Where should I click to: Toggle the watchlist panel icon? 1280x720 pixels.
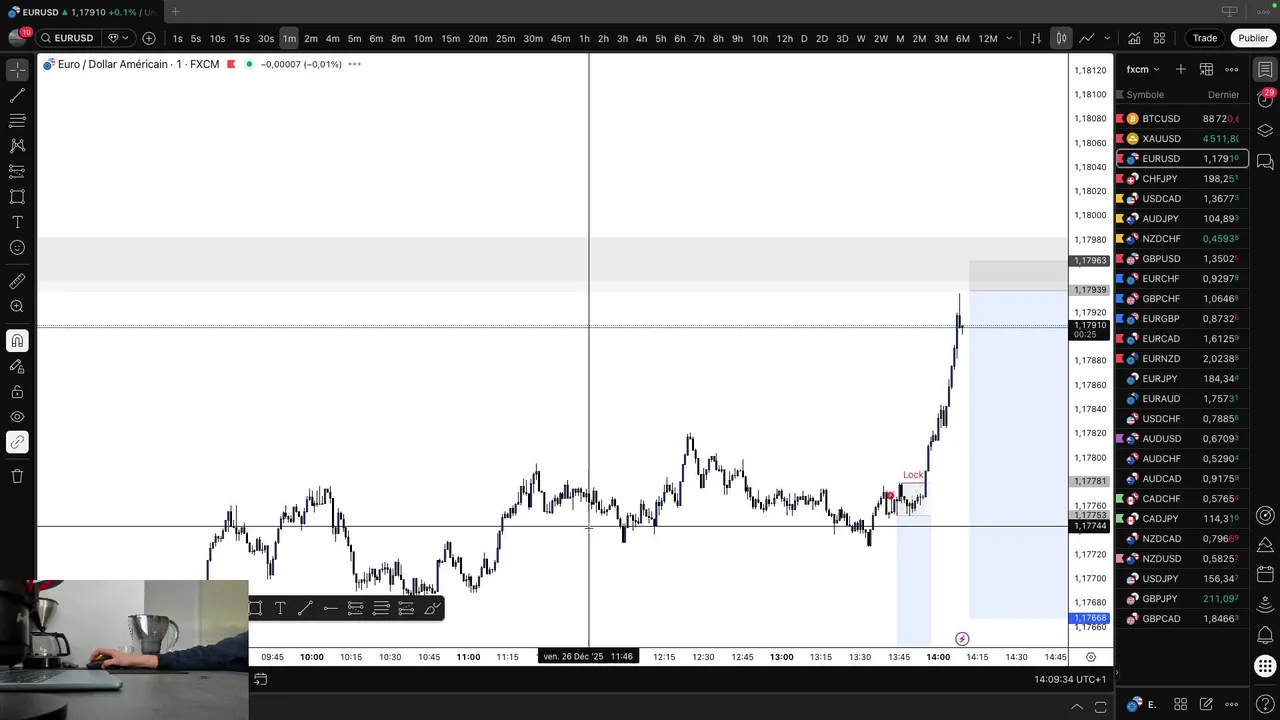pyautogui.click(x=1265, y=69)
